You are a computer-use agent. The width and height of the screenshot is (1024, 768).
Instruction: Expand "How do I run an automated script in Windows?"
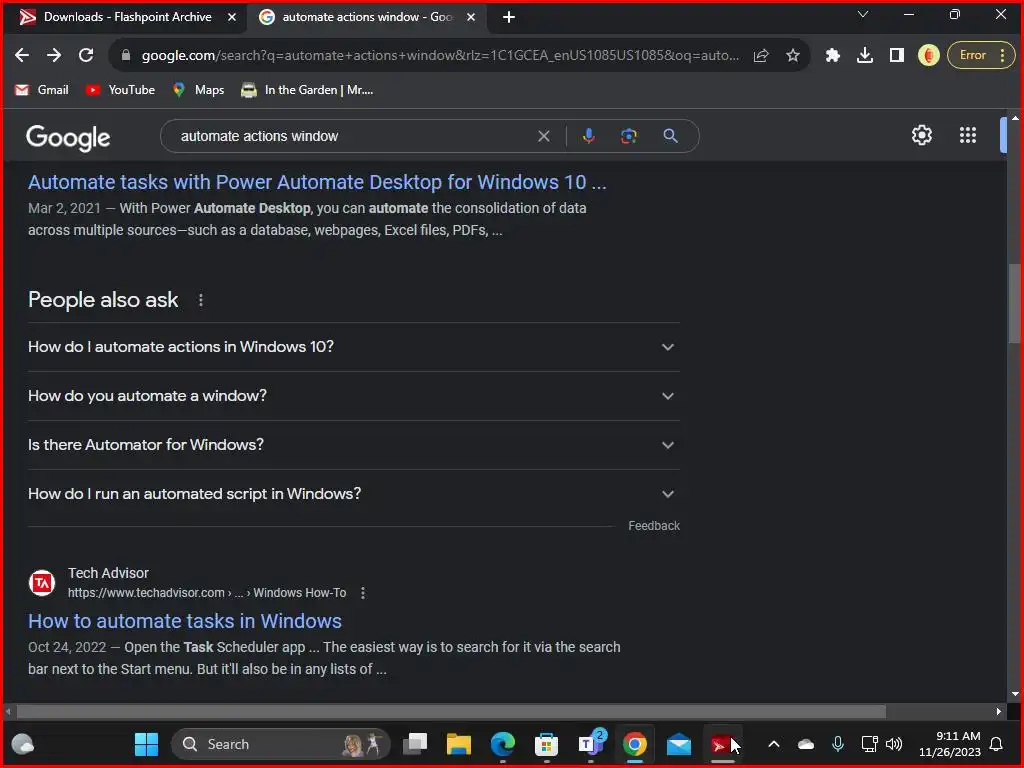click(353, 494)
